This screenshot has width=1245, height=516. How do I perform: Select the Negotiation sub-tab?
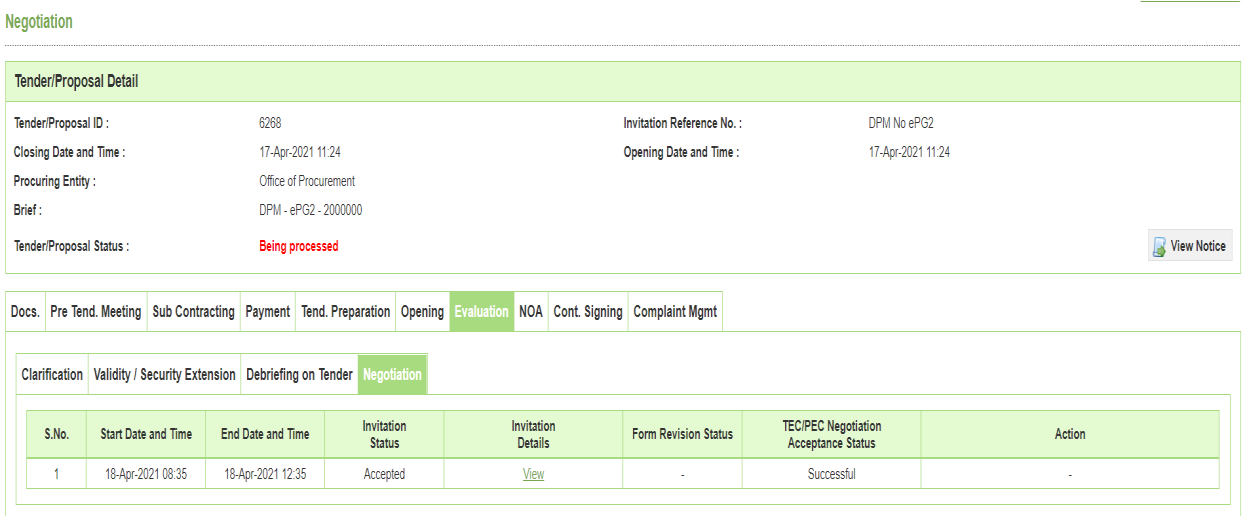tap(393, 375)
